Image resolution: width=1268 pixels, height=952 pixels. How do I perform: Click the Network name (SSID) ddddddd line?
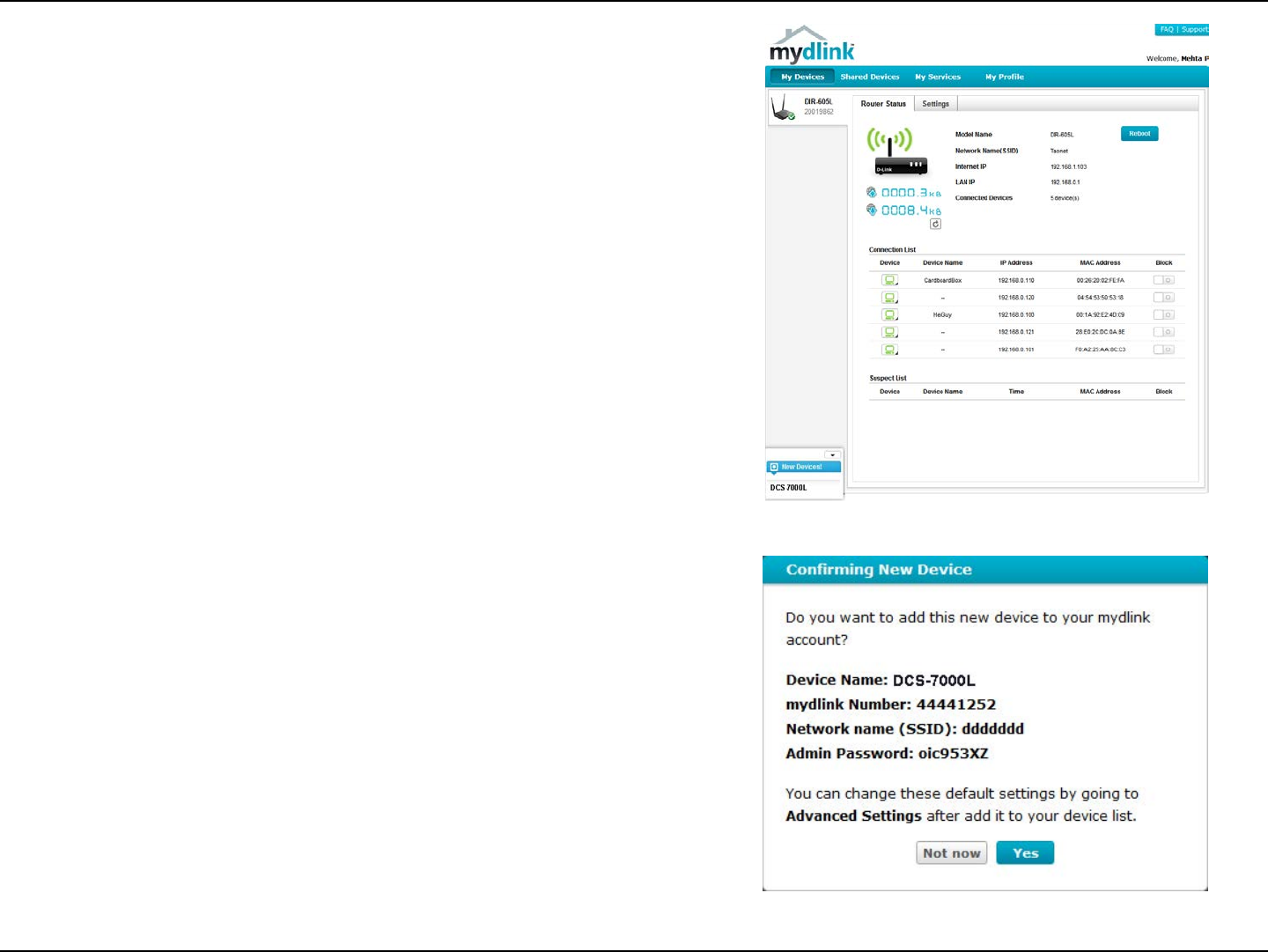(x=904, y=729)
